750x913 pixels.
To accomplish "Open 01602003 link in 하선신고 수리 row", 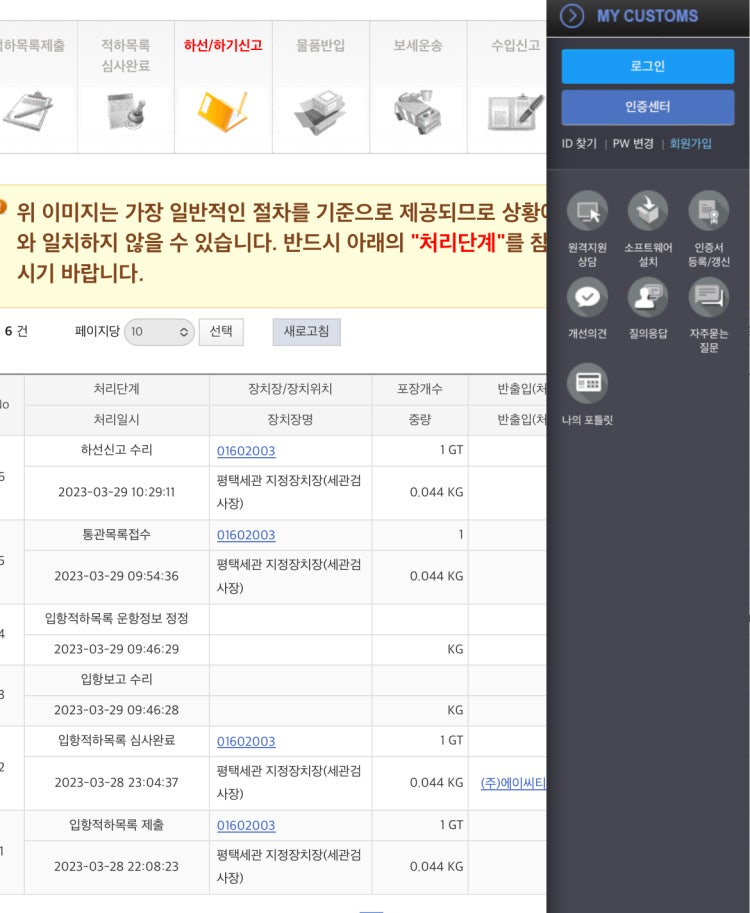I will tap(246, 451).
